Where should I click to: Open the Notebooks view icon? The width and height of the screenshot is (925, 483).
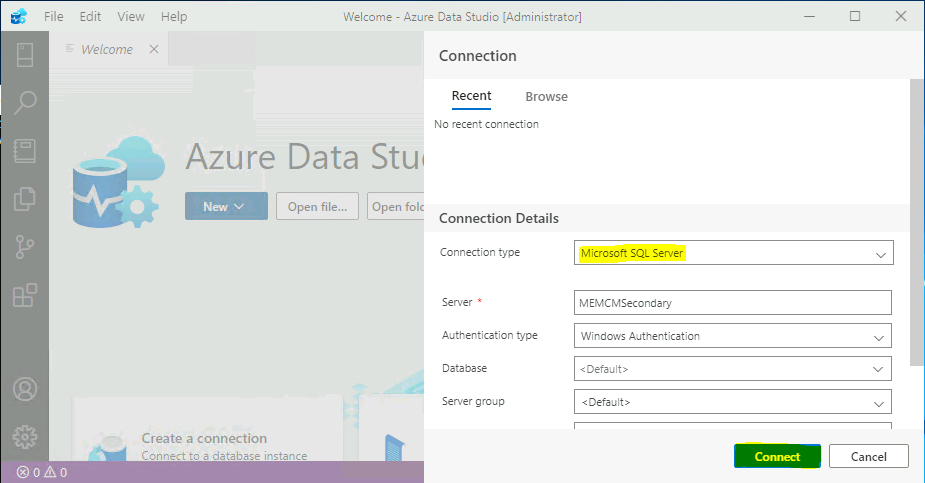point(25,151)
